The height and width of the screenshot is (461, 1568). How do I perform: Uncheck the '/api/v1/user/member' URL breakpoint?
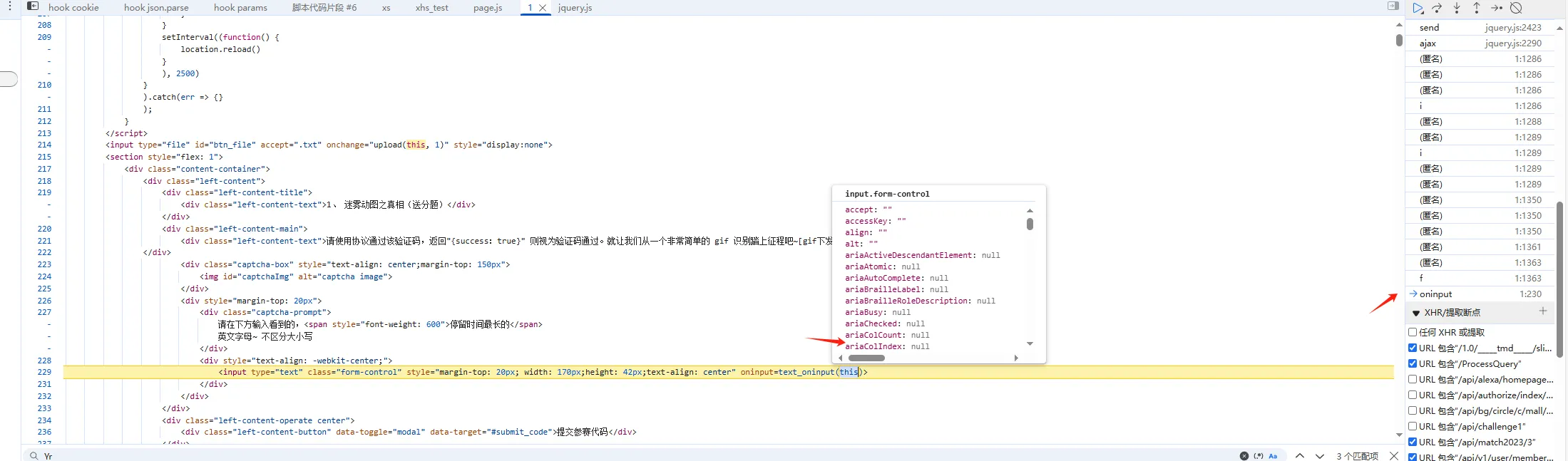point(1413,457)
